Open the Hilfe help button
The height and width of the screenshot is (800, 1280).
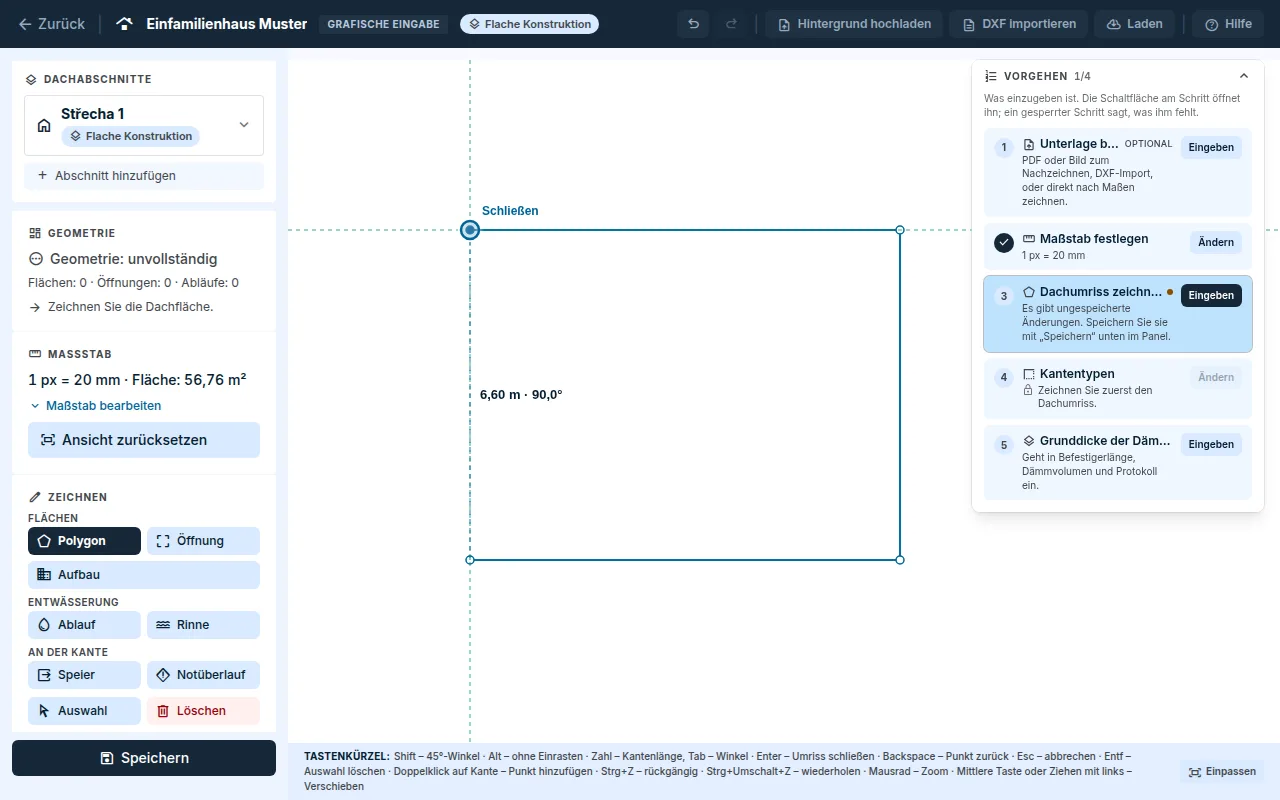(x=1228, y=24)
